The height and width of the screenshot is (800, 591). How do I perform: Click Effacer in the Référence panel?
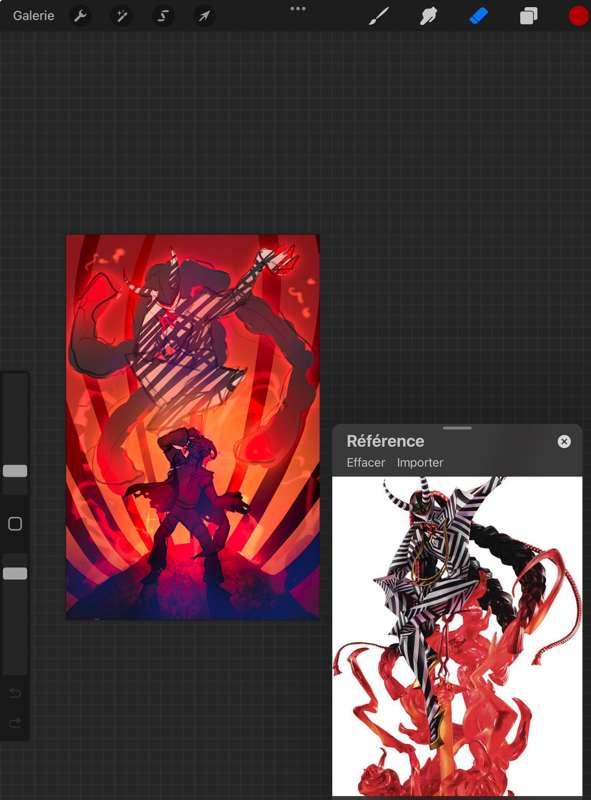coord(365,462)
